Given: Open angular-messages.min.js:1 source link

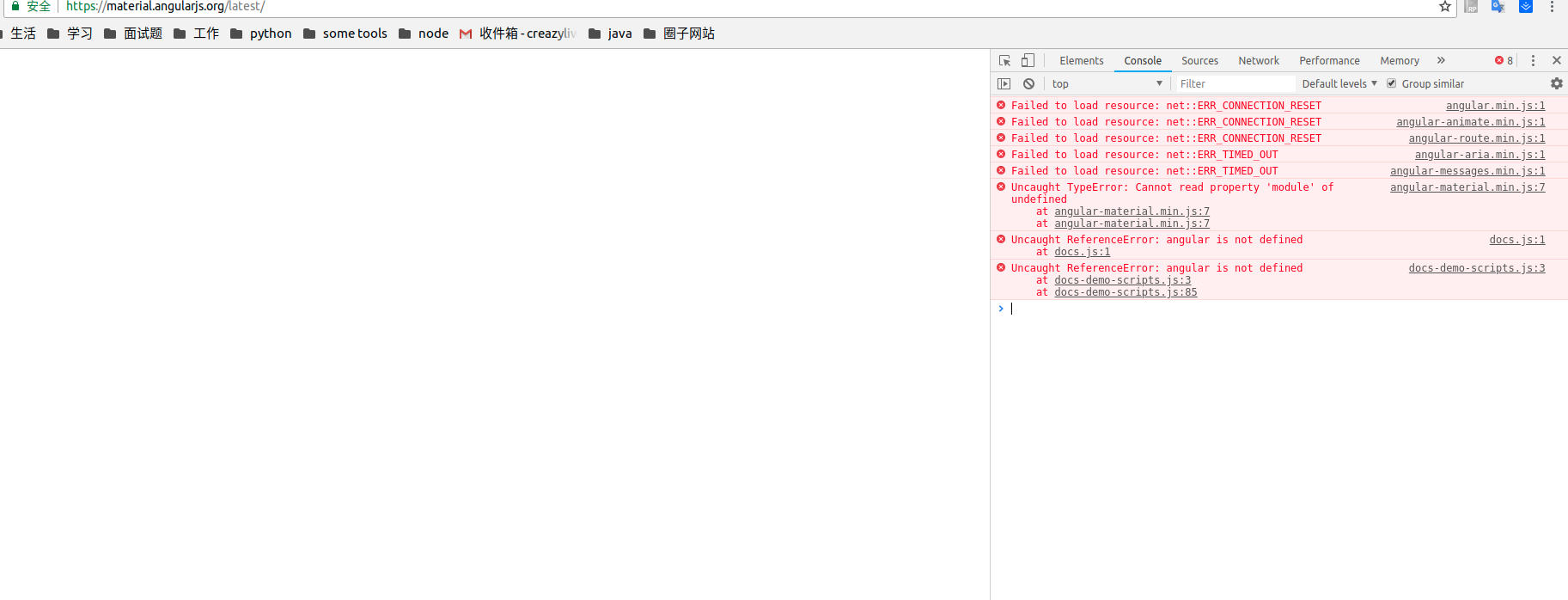Looking at the screenshot, I should 1467,170.
